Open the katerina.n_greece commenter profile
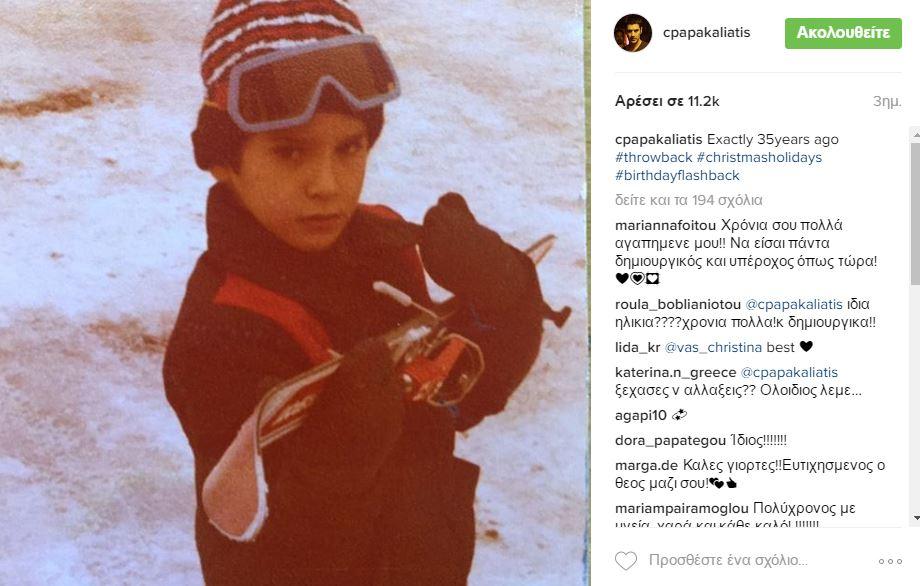920x586 pixels. tap(675, 372)
